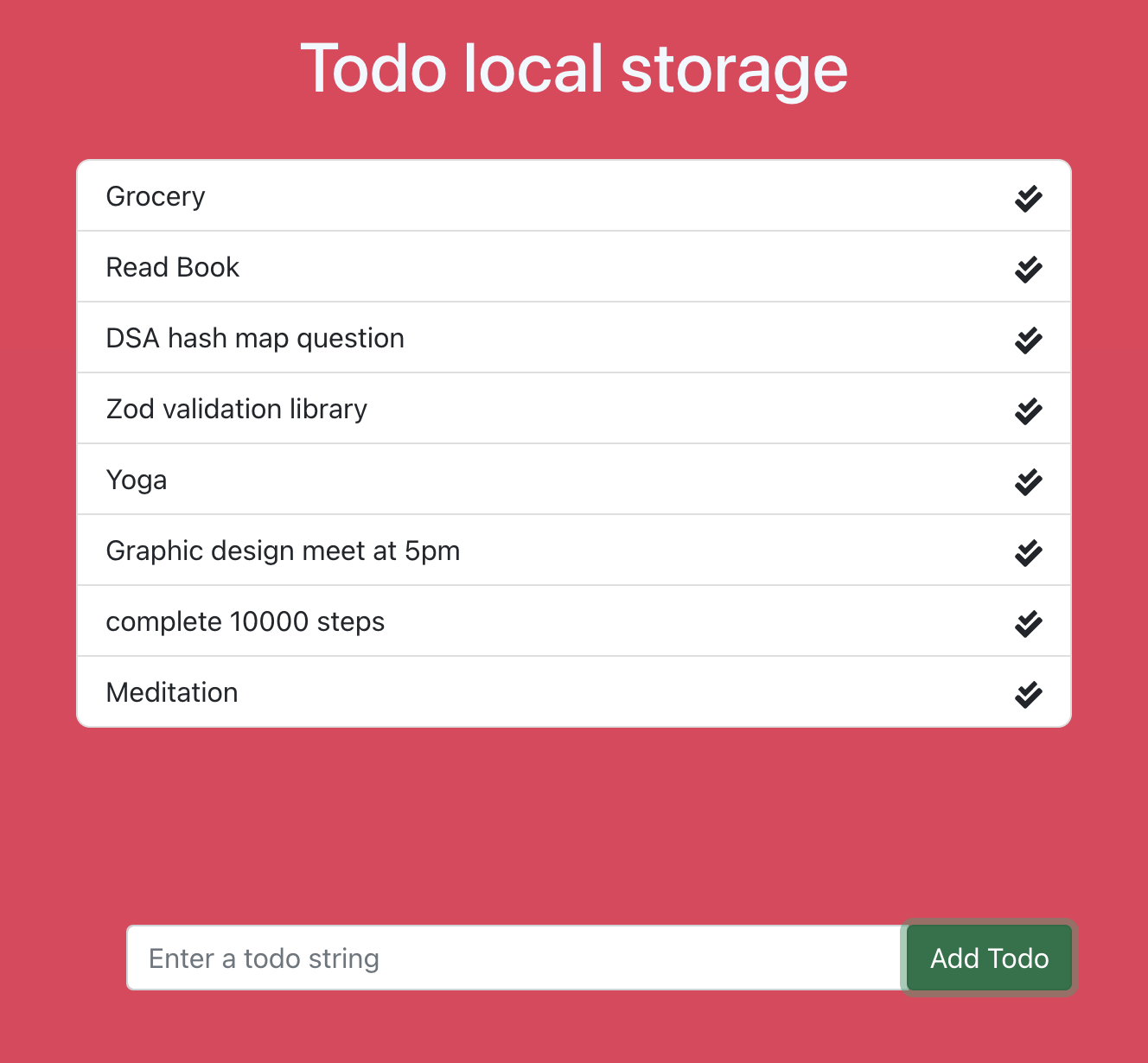Viewport: 1148px width, 1063px height.
Task: Focus the Enter a todo string field
Action: 517,958
